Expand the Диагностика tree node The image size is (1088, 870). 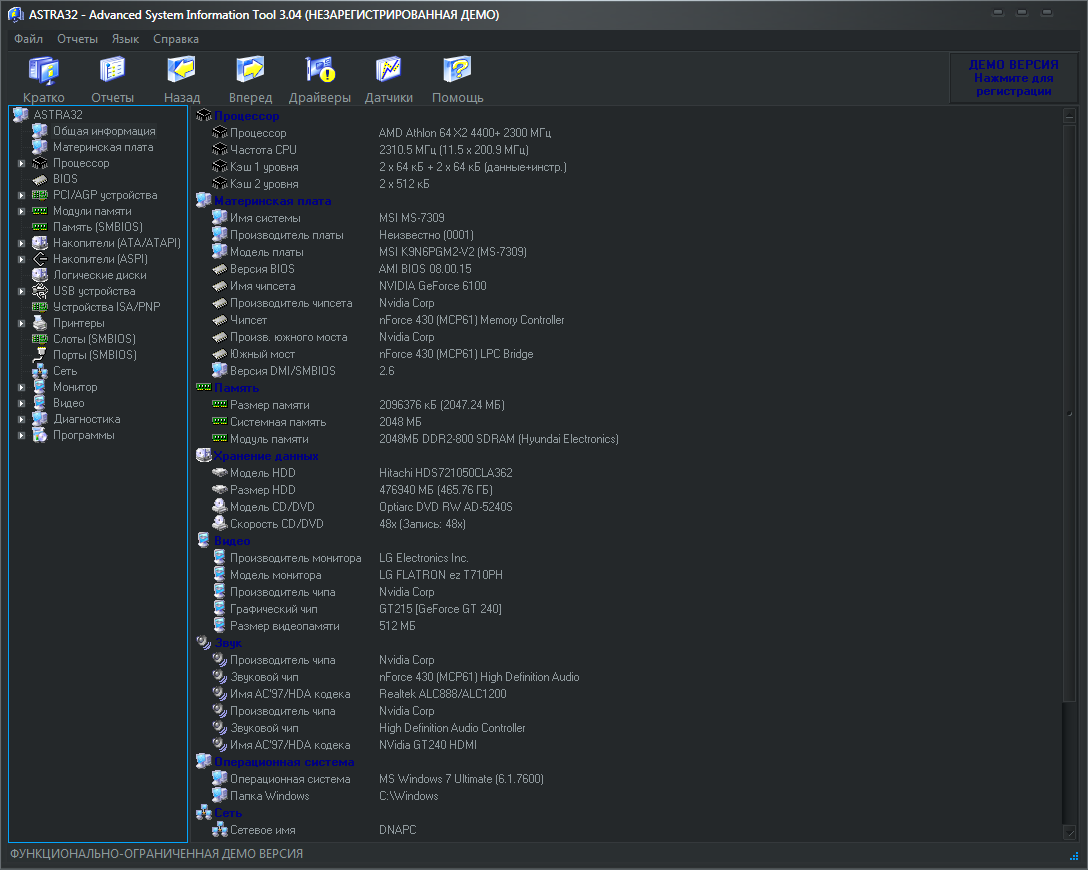[x=22, y=419]
